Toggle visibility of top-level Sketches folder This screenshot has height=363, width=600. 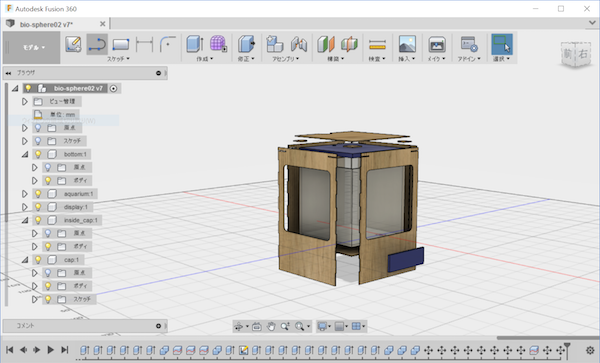point(38,141)
